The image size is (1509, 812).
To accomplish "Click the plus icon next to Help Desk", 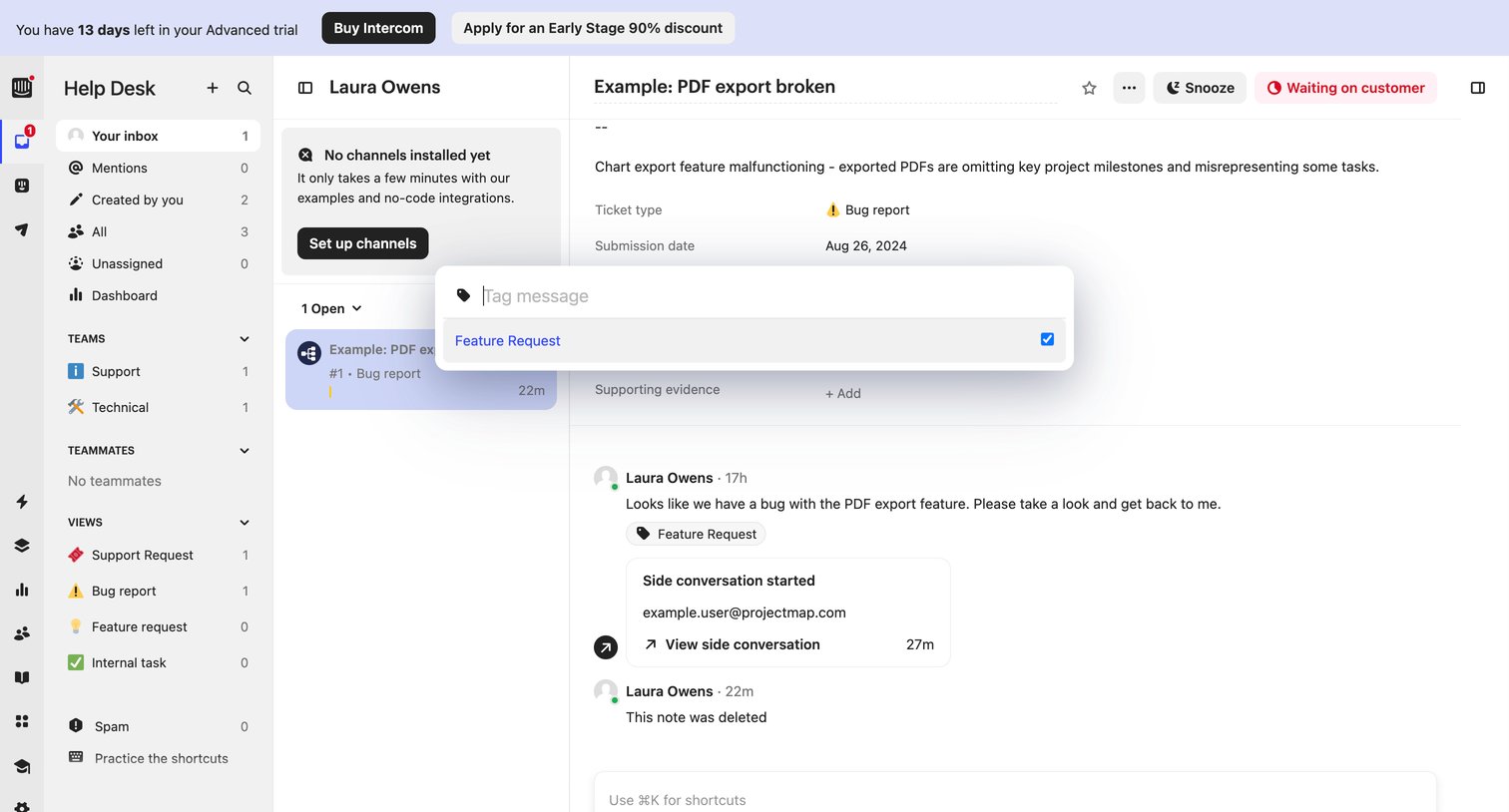I will 213,88.
